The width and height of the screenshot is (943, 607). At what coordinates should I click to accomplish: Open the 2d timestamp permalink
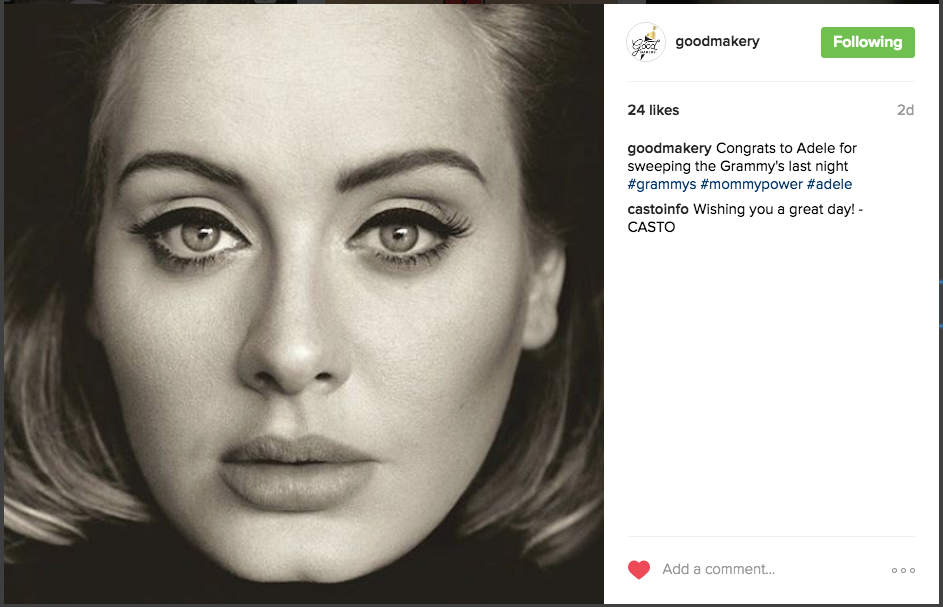(905, 110)
